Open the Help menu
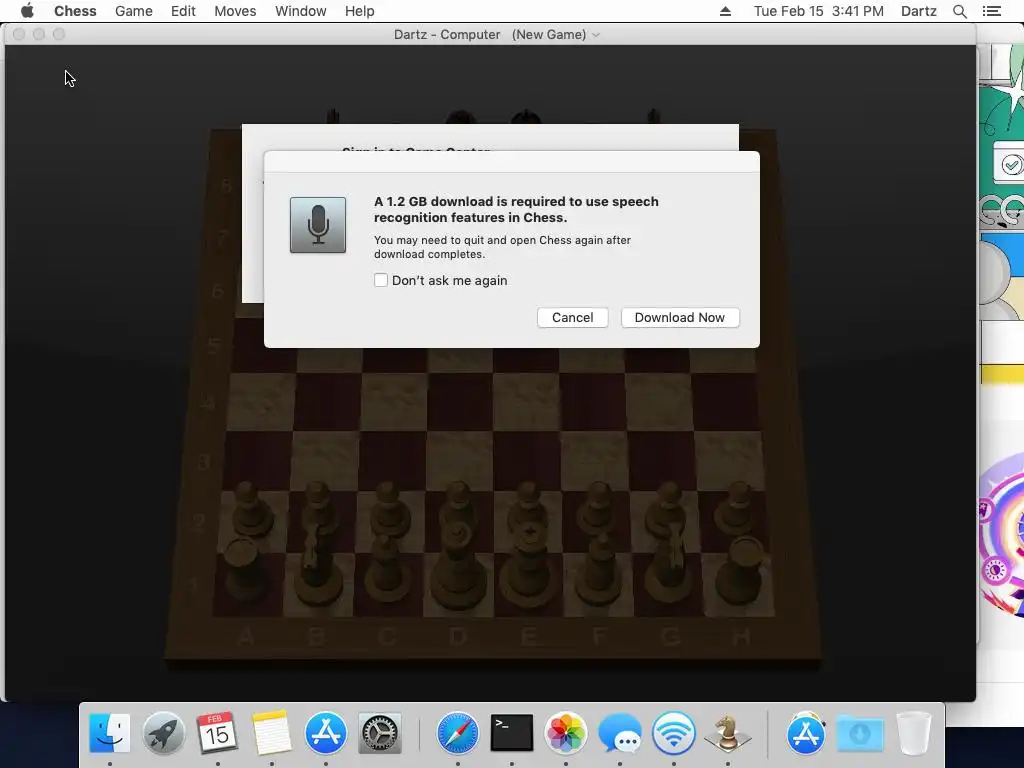The image size is (1024, 768). [x=359, y=11]
